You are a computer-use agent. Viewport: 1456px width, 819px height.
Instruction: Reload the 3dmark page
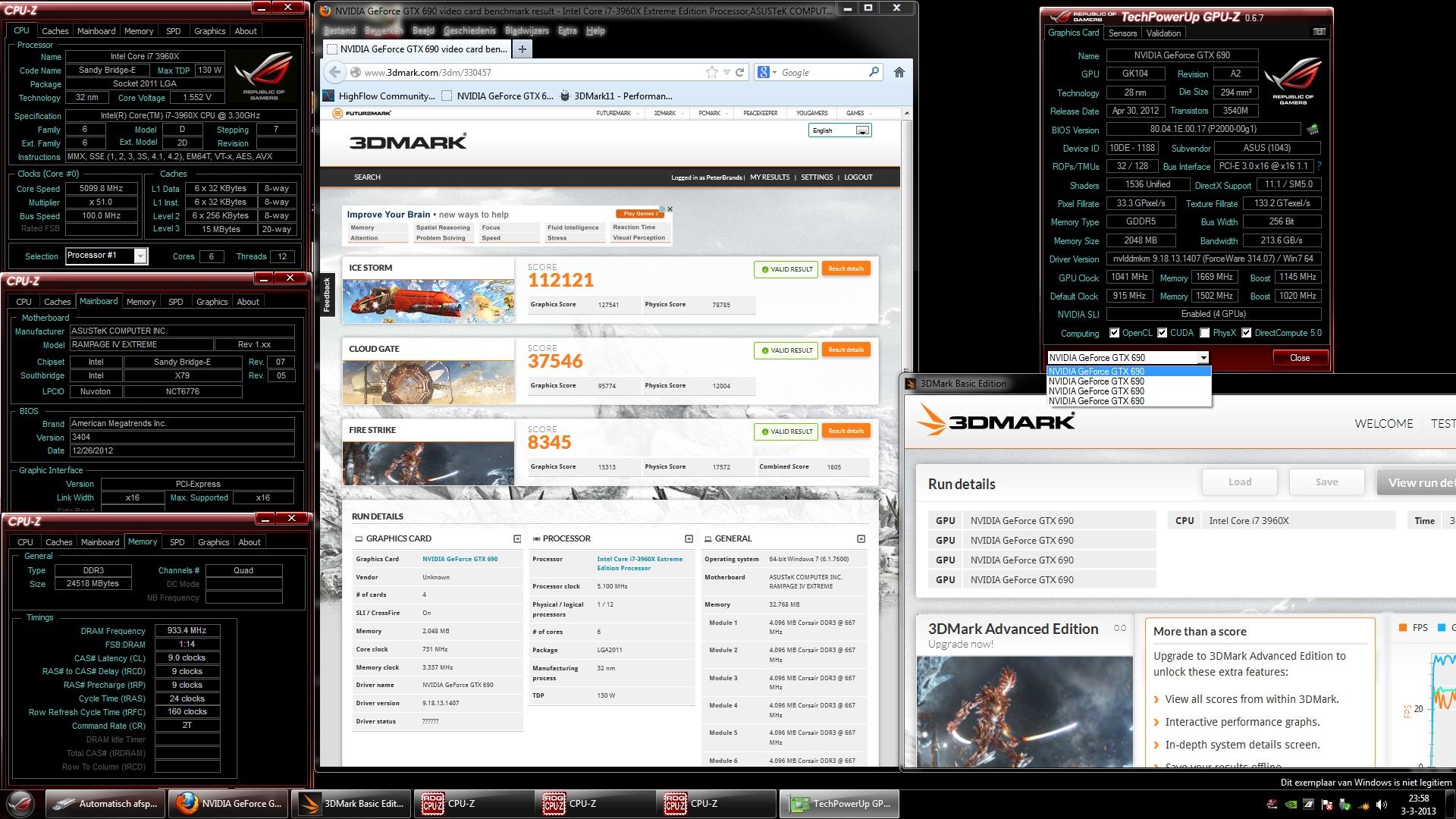[x=740, y=72]
